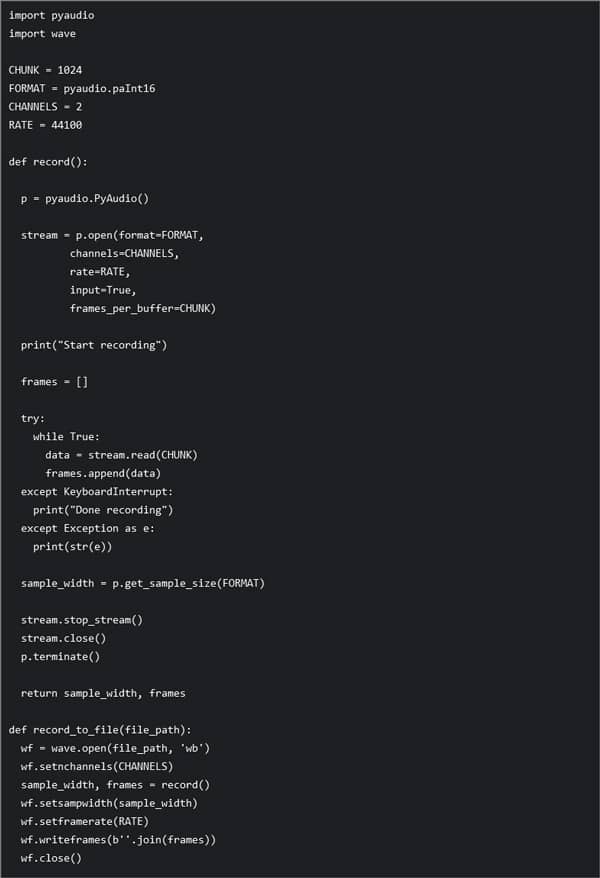Image resolution: width=600 pixels, height=878 pixels.
Task: Click the 'RATE = 44100' line
Action: point(45,125)
